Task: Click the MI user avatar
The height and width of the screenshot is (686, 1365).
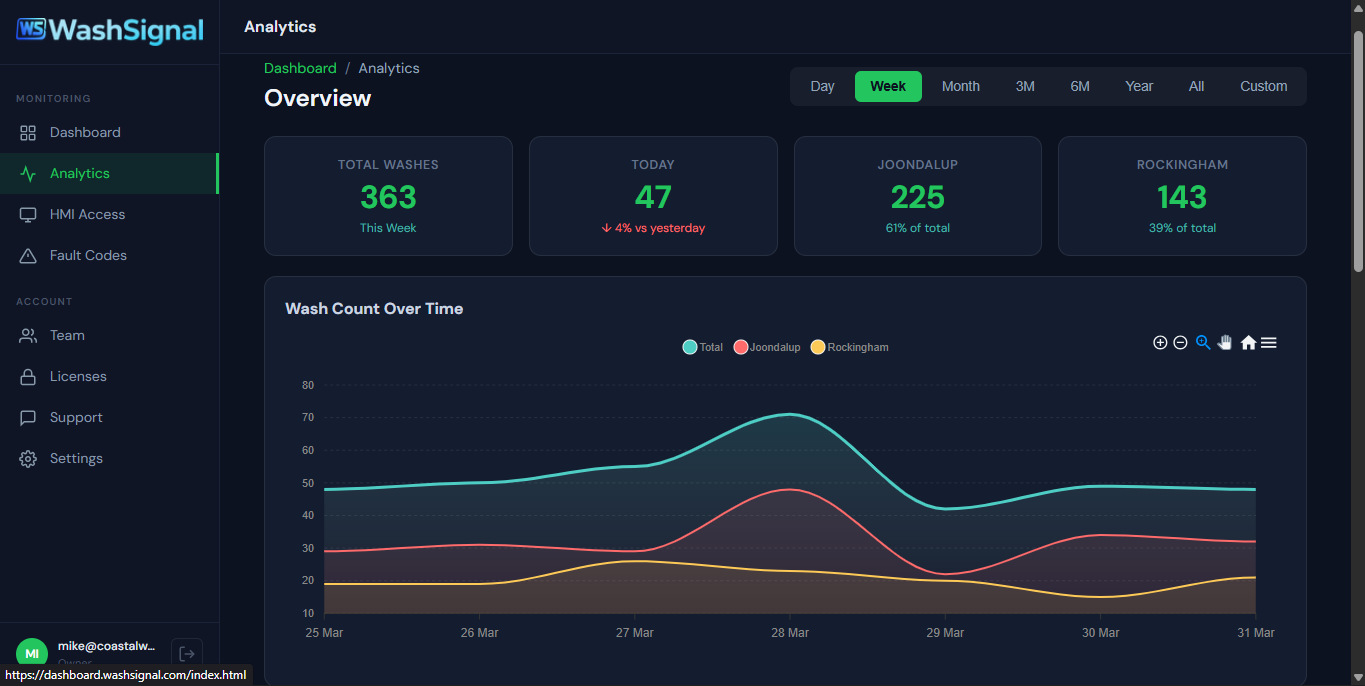Action: (32, 653)
